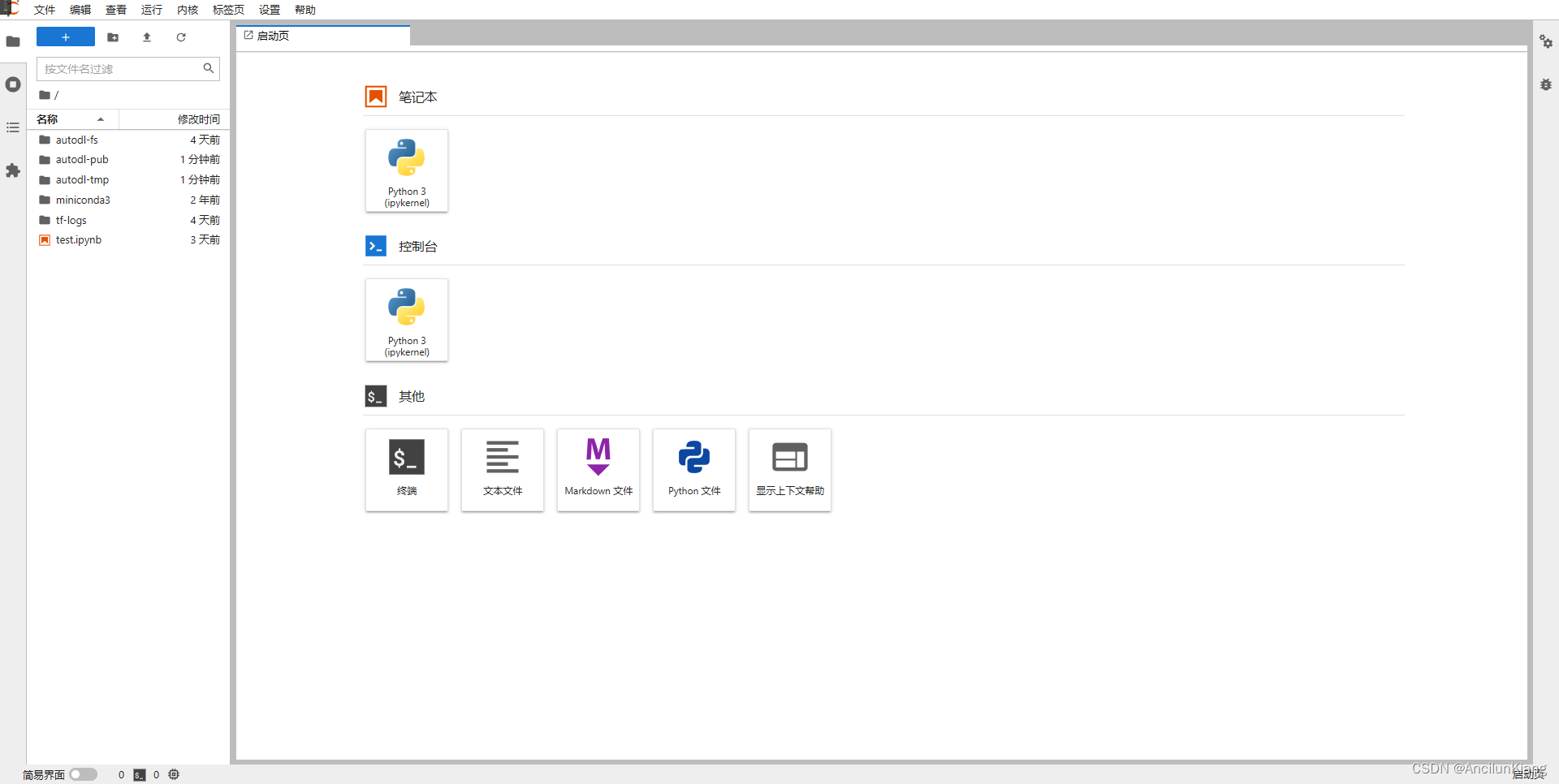Select the test.ipynb notebook file

[x=130, y=240]
